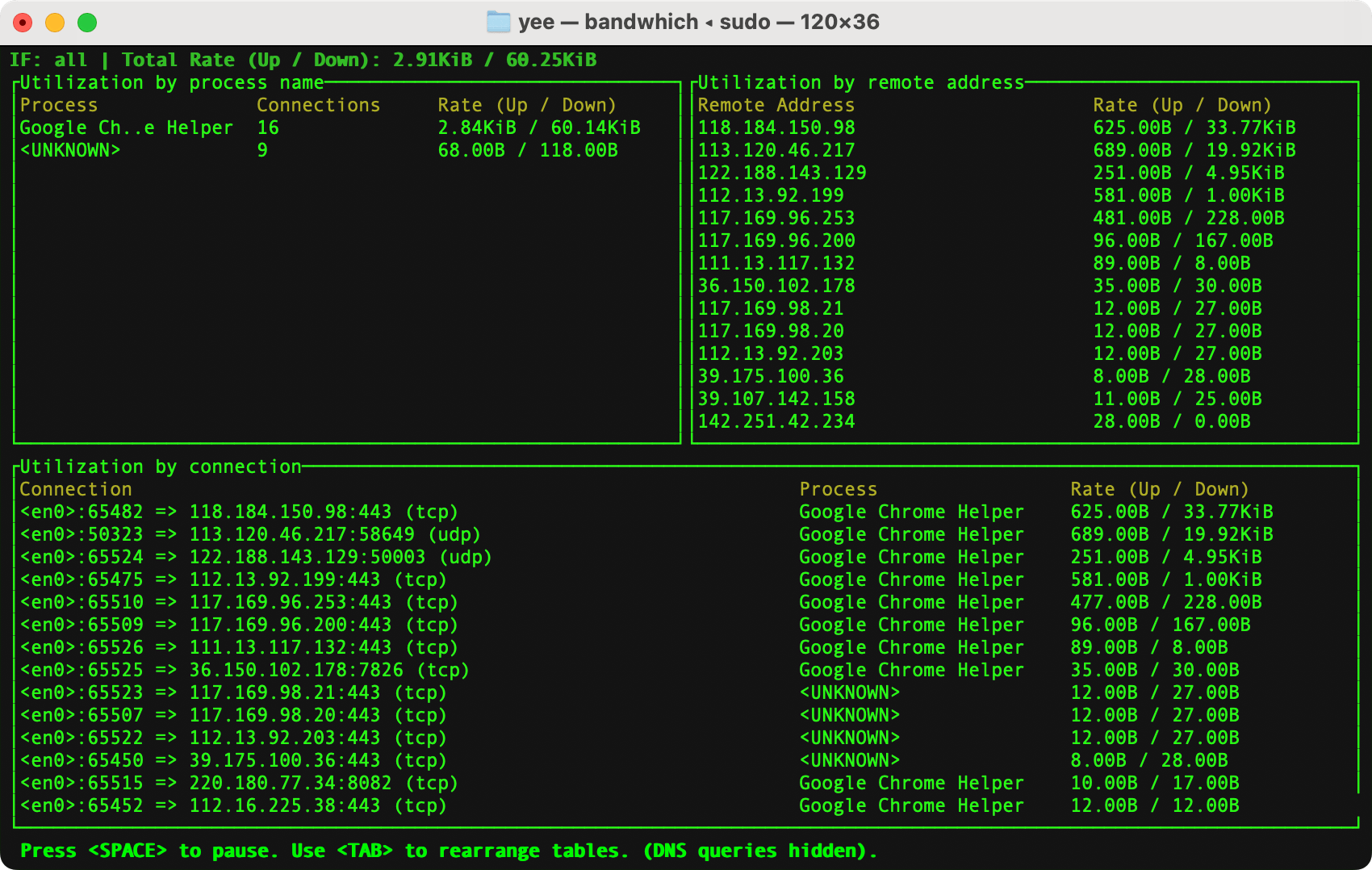Click remote rate 481.00B / 228.00B
1372x870 pixels.
click(1189, 218)
